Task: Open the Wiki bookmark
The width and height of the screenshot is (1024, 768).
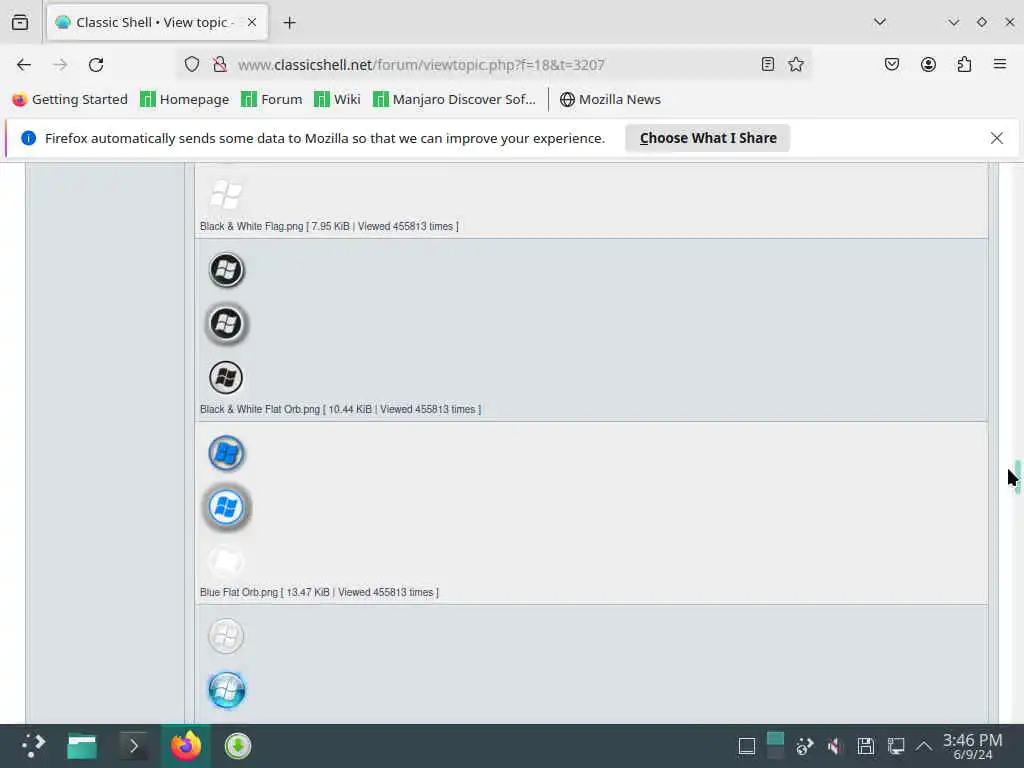Action: tap(337, 99)
